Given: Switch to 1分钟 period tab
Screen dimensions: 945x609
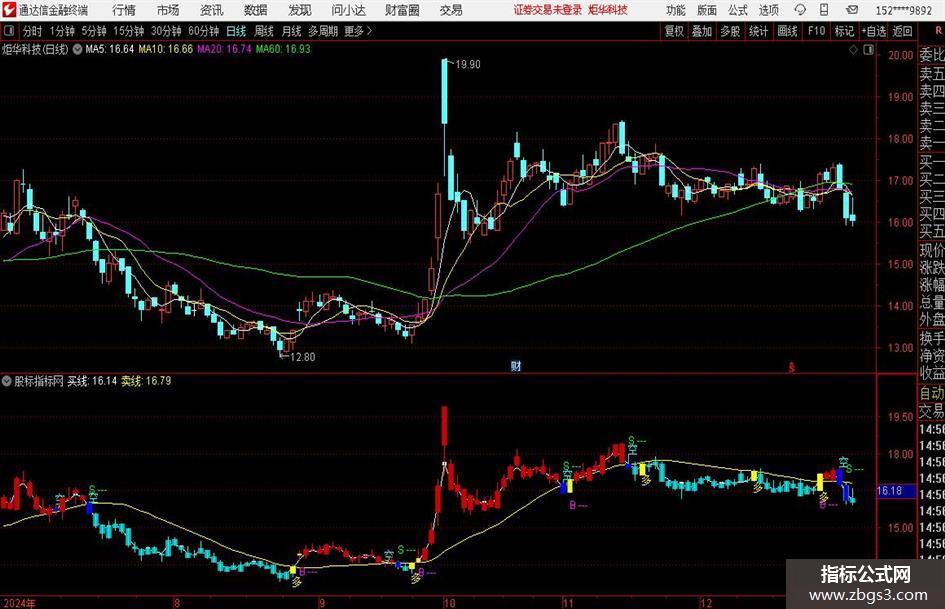Looking at the screenshot, I should (x=61, y=31).
